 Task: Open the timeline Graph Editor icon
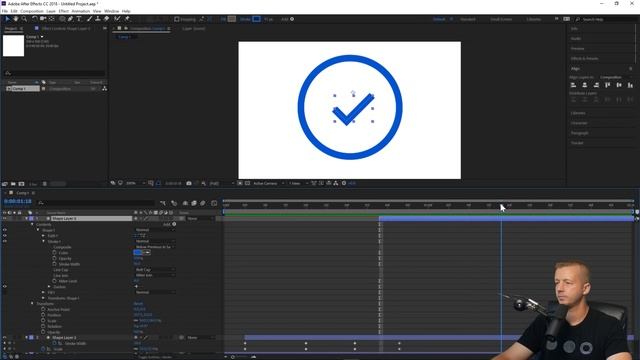click(x=214, y=203)
